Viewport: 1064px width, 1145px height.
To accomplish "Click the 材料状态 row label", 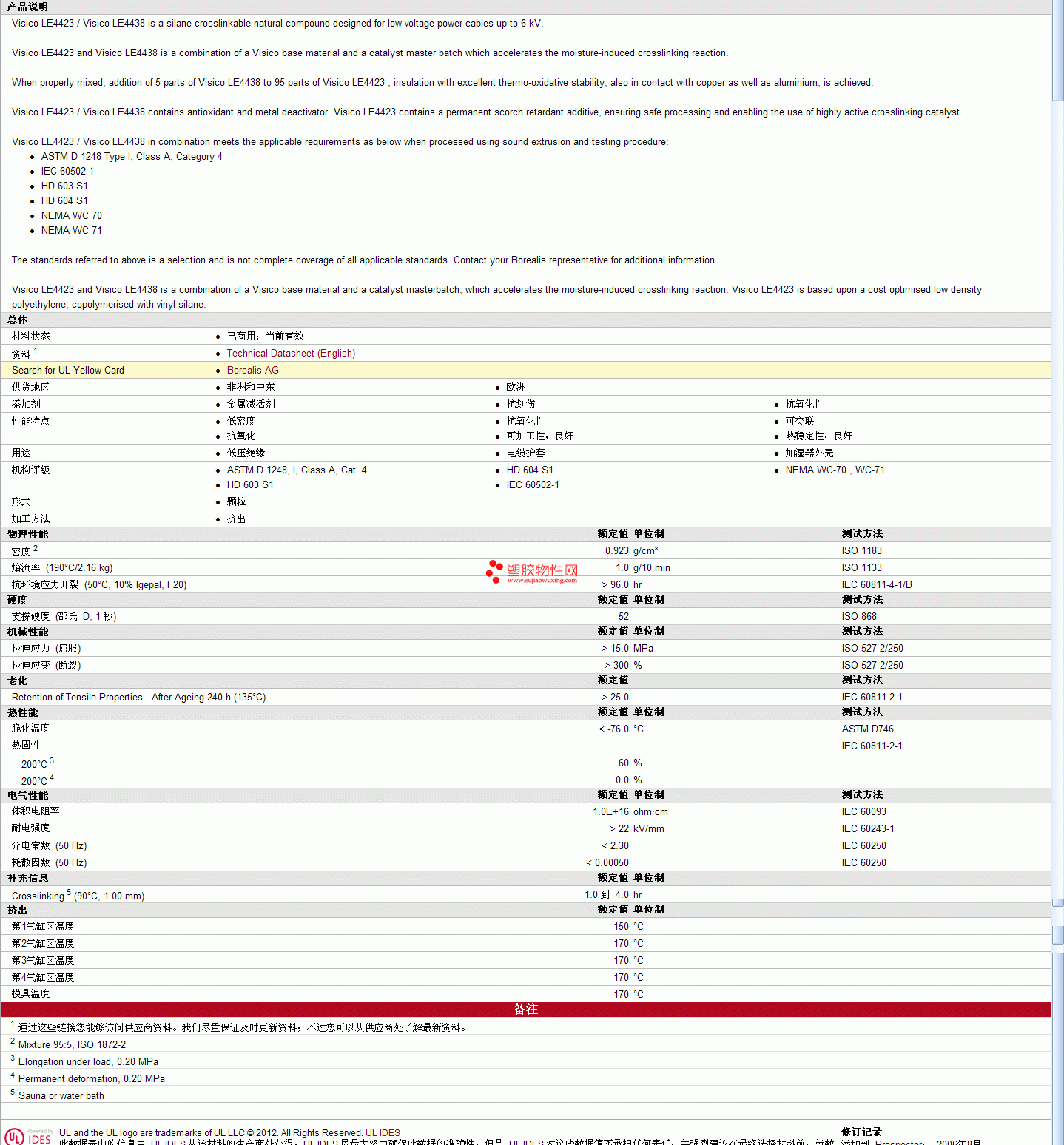I will 31,337.
